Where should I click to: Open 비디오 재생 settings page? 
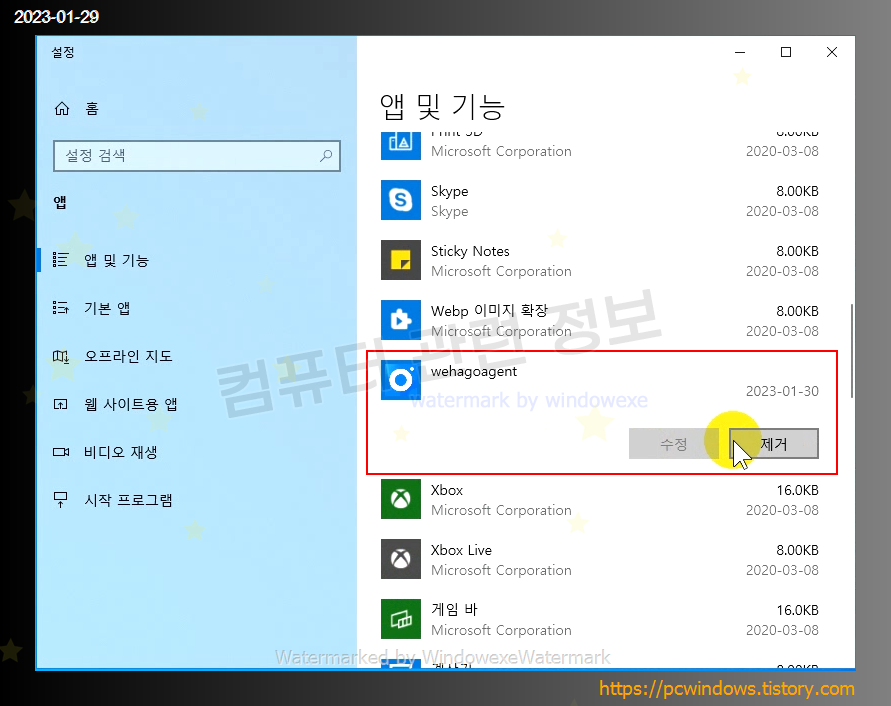[120, 452]
